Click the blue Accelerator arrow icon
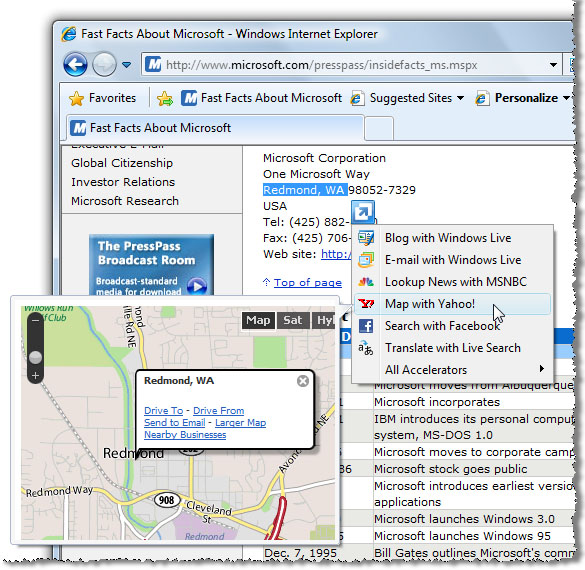 (363, 212)
